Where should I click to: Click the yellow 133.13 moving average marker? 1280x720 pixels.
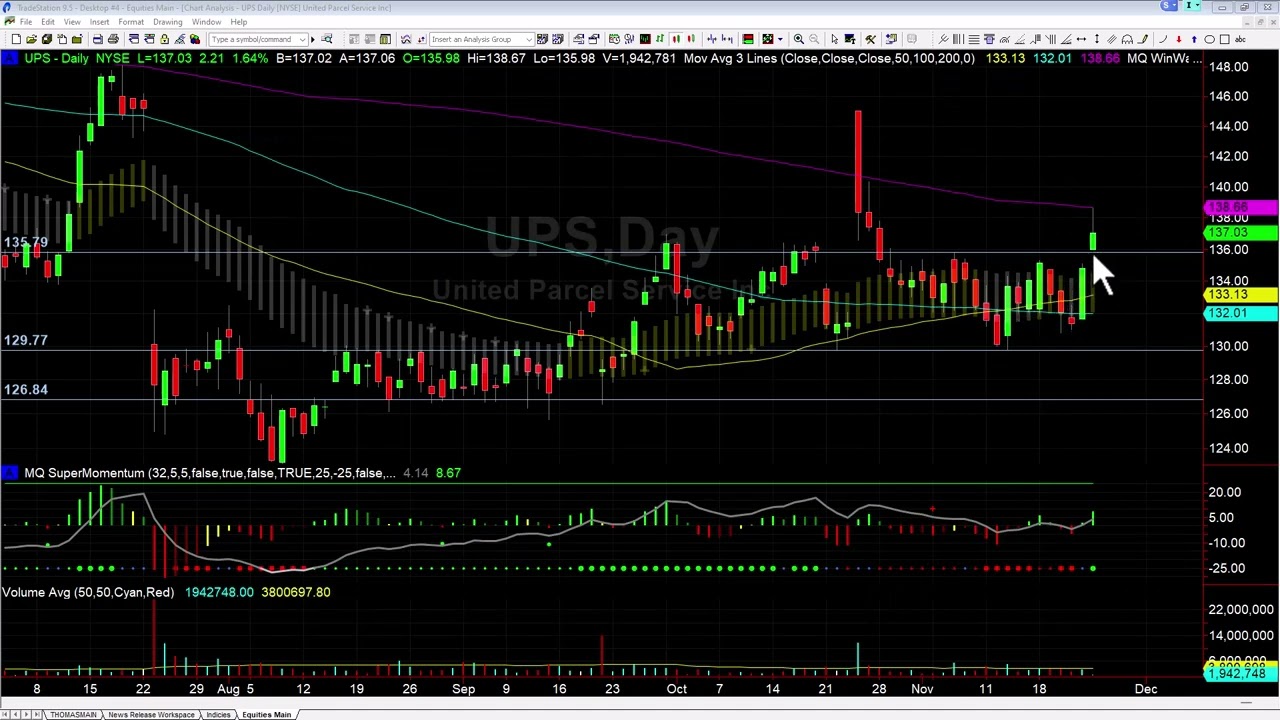(x=1240, y=295)
